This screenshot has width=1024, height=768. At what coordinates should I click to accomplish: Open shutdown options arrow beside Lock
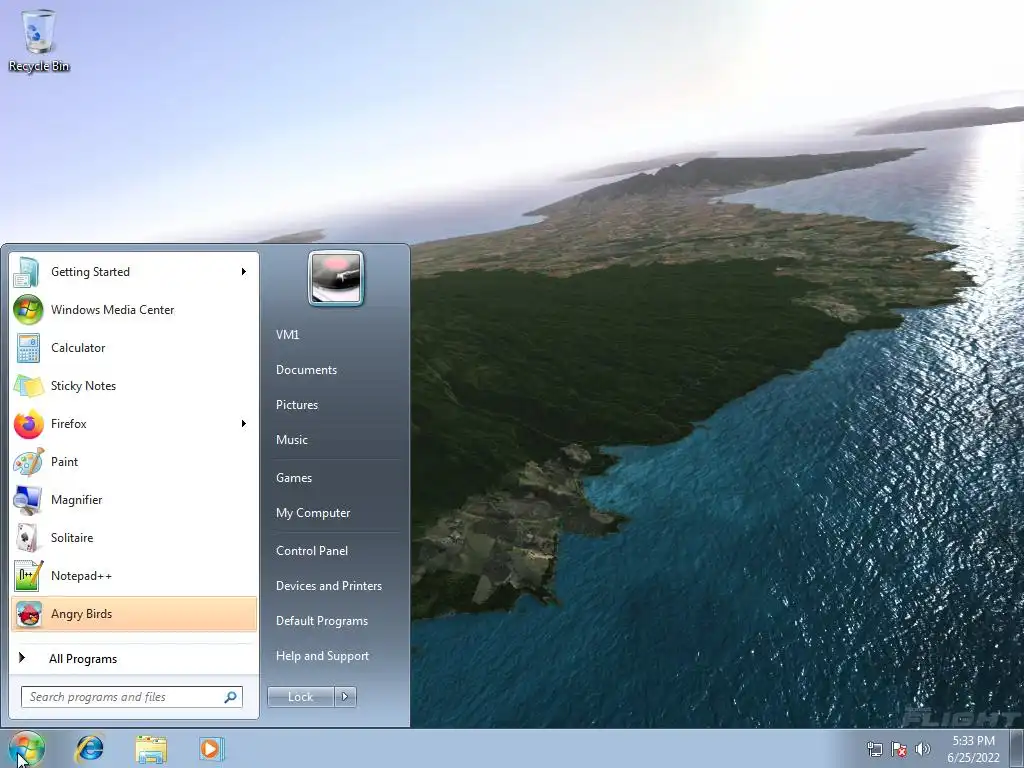345,697
